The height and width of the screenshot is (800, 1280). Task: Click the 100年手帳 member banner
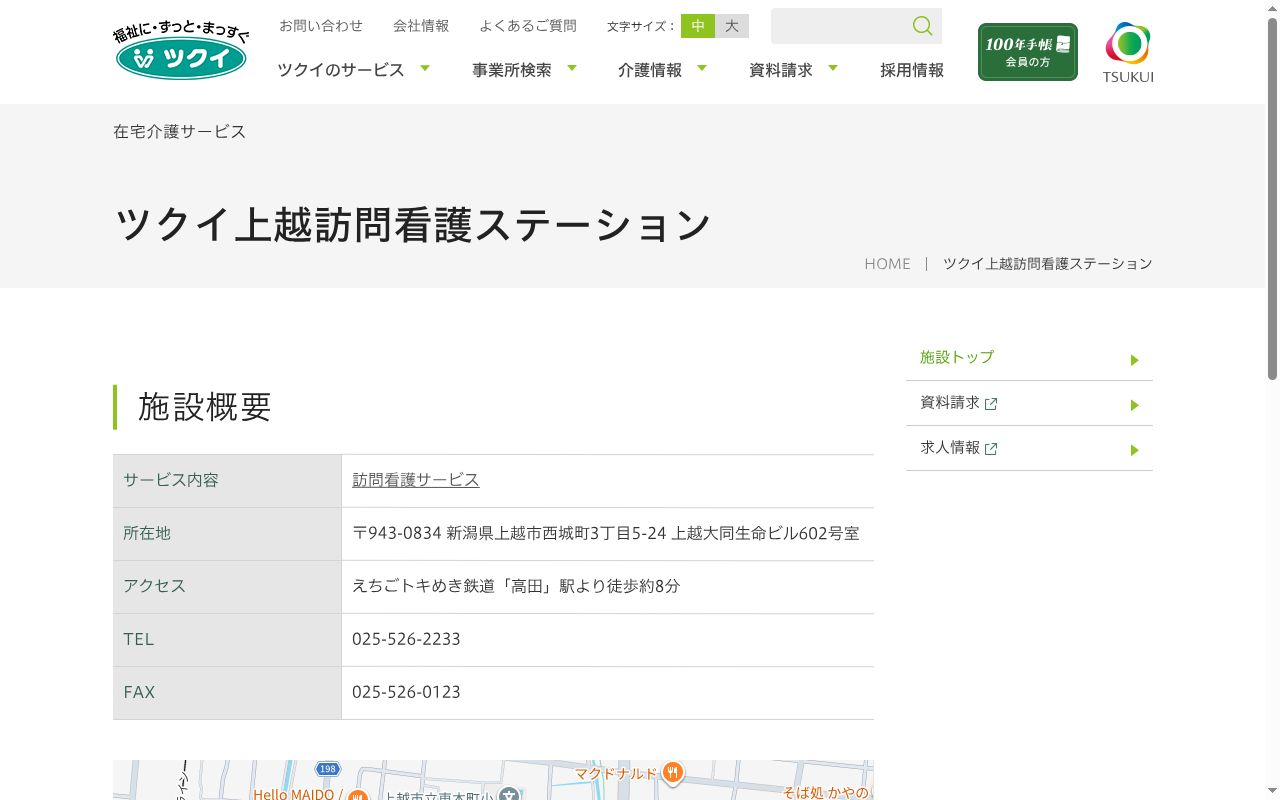tap(1028, 52)
